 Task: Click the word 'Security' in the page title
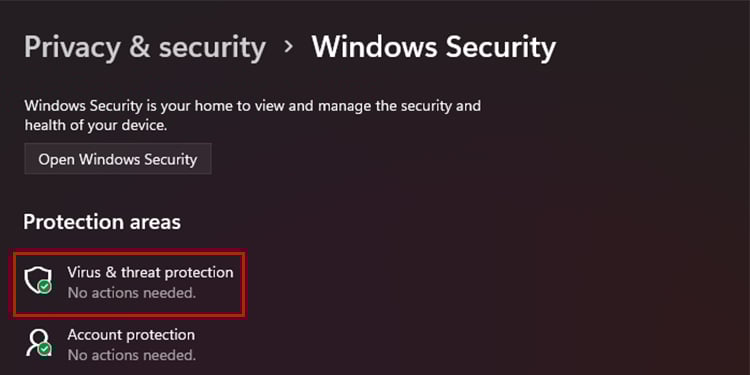(x=501, y=48)
